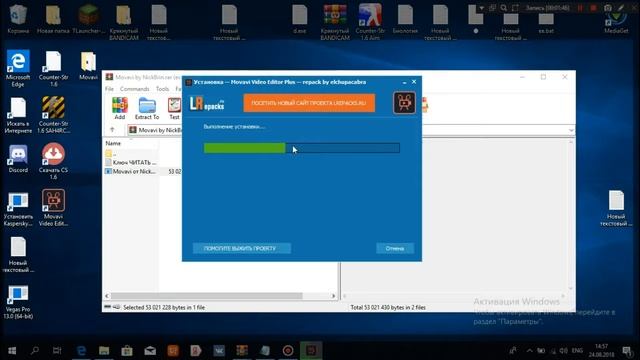Open the Tools menu in WinRAR
The height and width of the screenshot is (360, 640).
[x=162, y=89]
